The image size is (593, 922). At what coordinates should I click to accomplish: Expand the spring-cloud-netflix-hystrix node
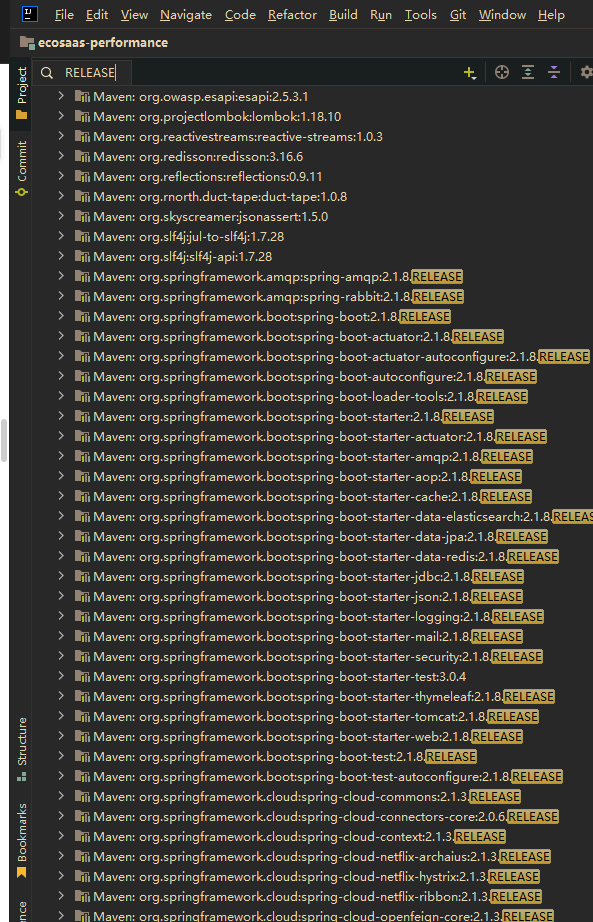pyautogui.click(x=61, y=876)
